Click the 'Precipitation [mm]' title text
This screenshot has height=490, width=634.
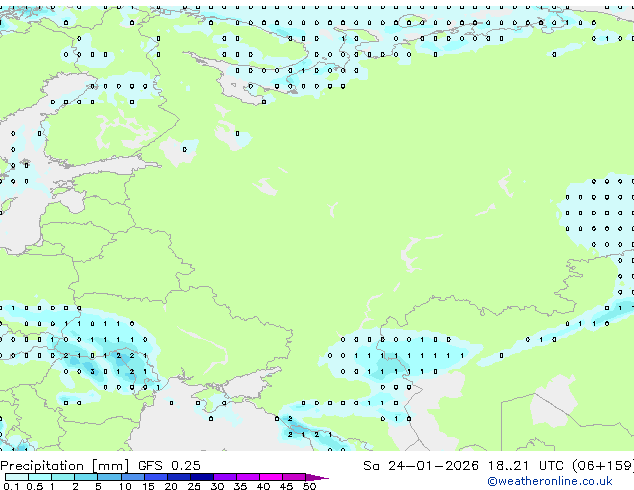(x=64, y=466)
